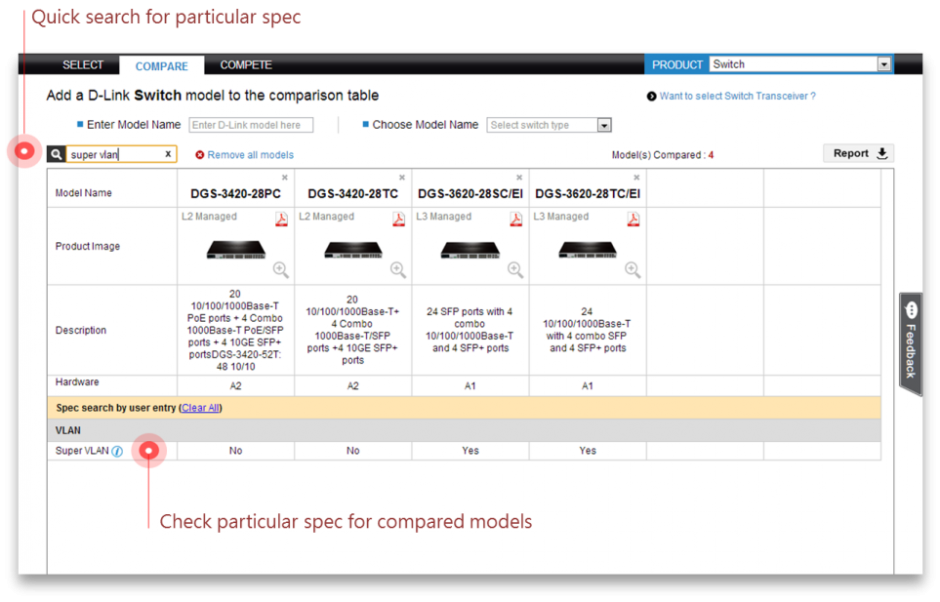The width and height of the screenshot is (940, 602).
Task: Click the DGS-3620-28TC/EI product thumbnail
Action: pyautogui.click(x=588, y=249)
